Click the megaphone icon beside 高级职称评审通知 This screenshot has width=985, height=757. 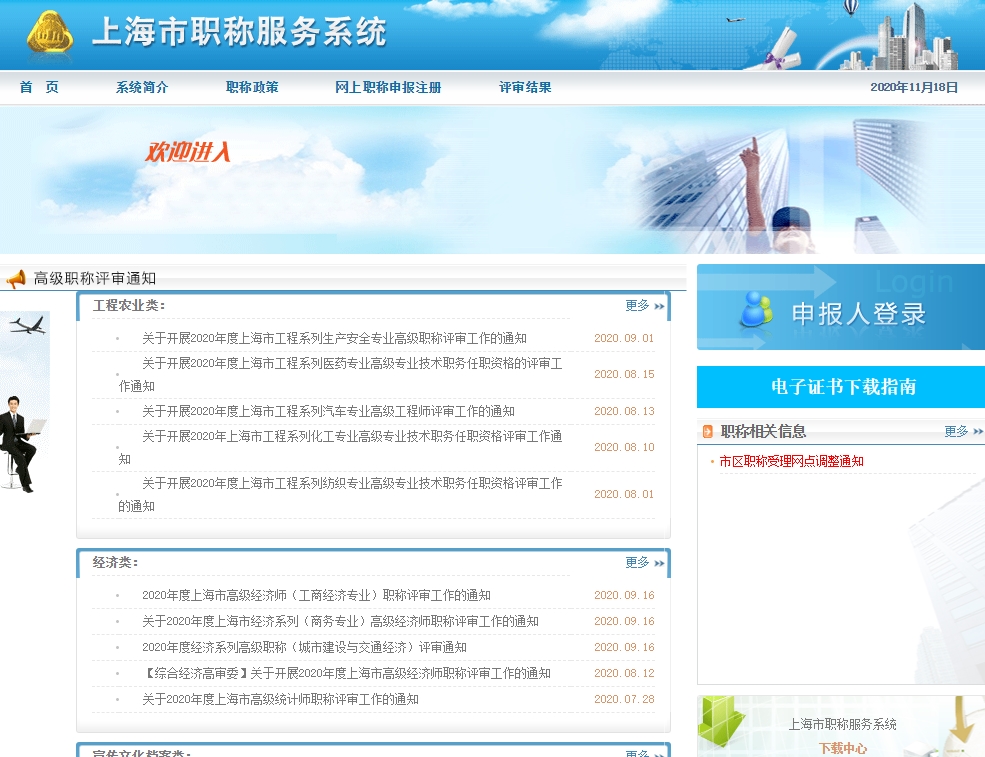click(16, 278)
